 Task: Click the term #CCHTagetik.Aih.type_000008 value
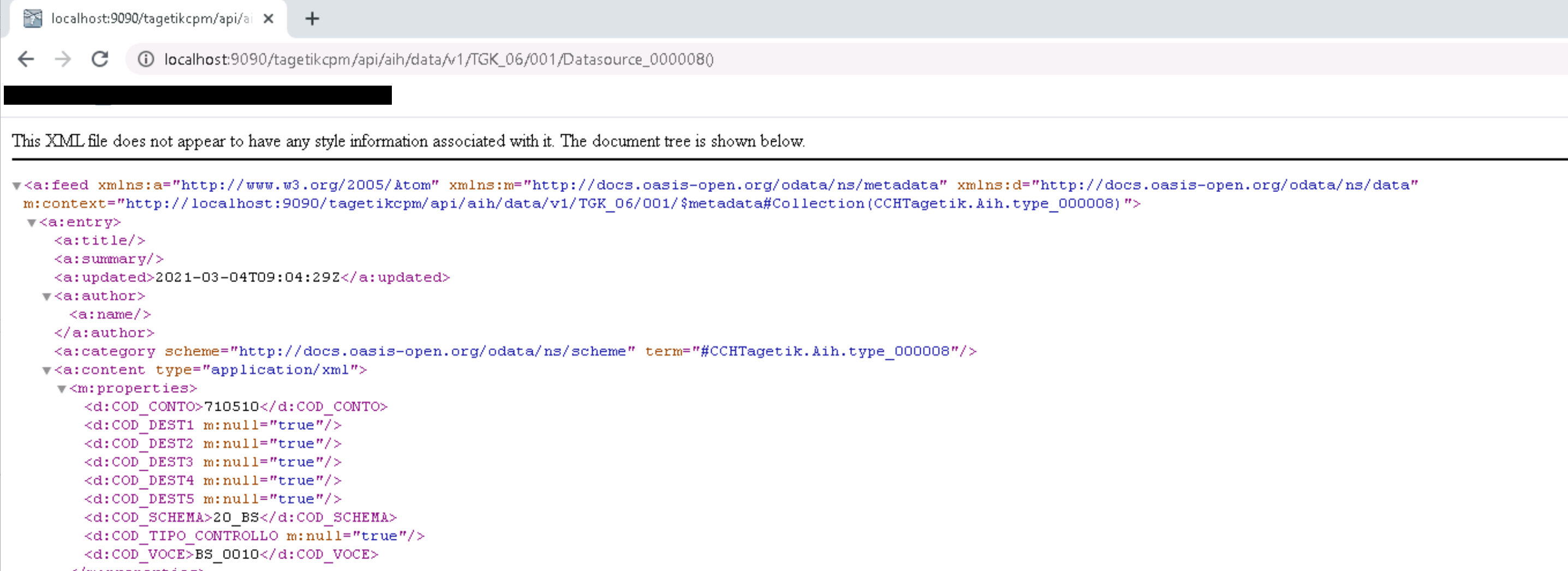point(825,351)
